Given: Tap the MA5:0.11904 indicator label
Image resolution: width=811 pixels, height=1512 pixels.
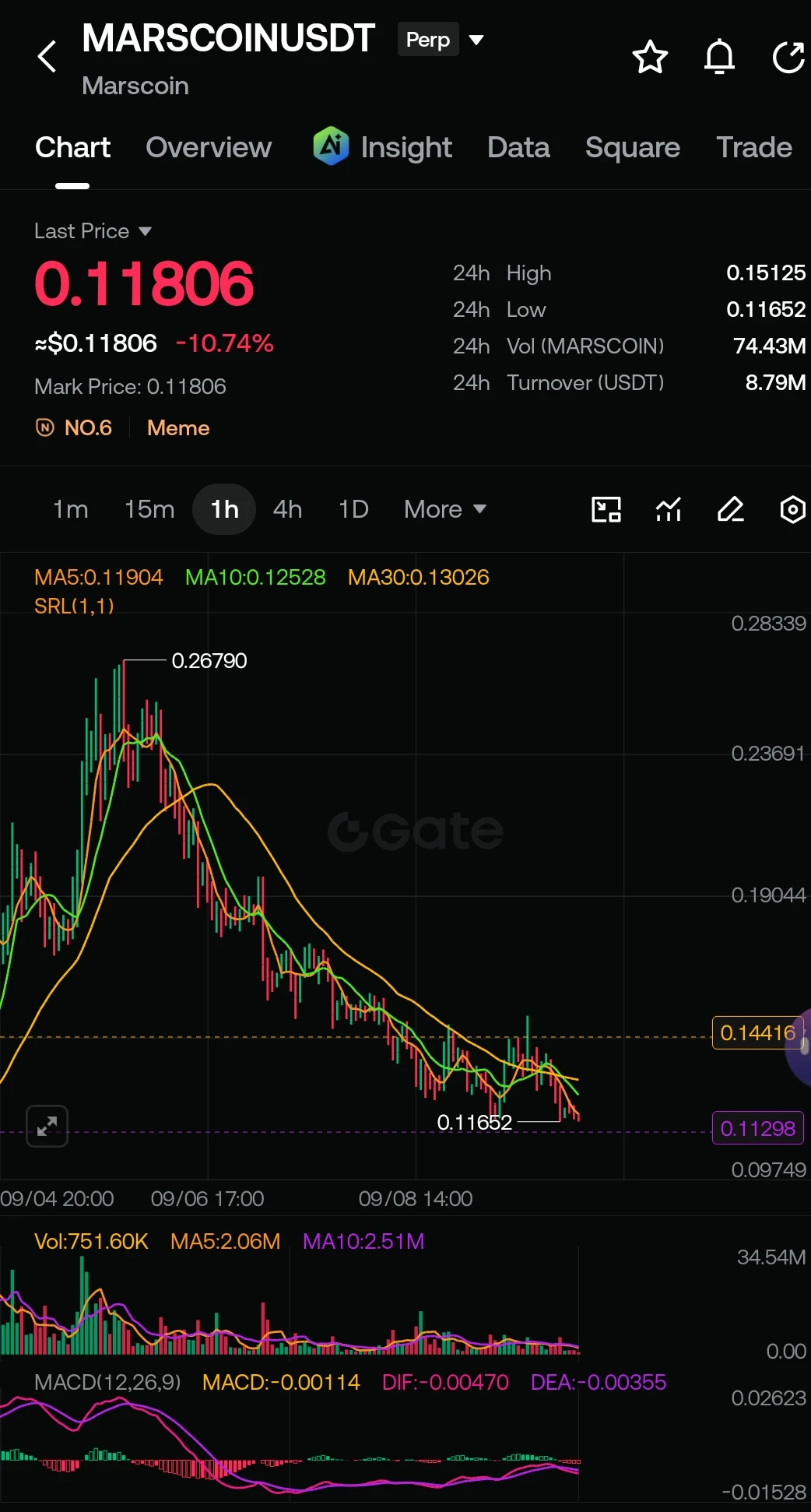Looking at the screenshot, I should point(98,577).
